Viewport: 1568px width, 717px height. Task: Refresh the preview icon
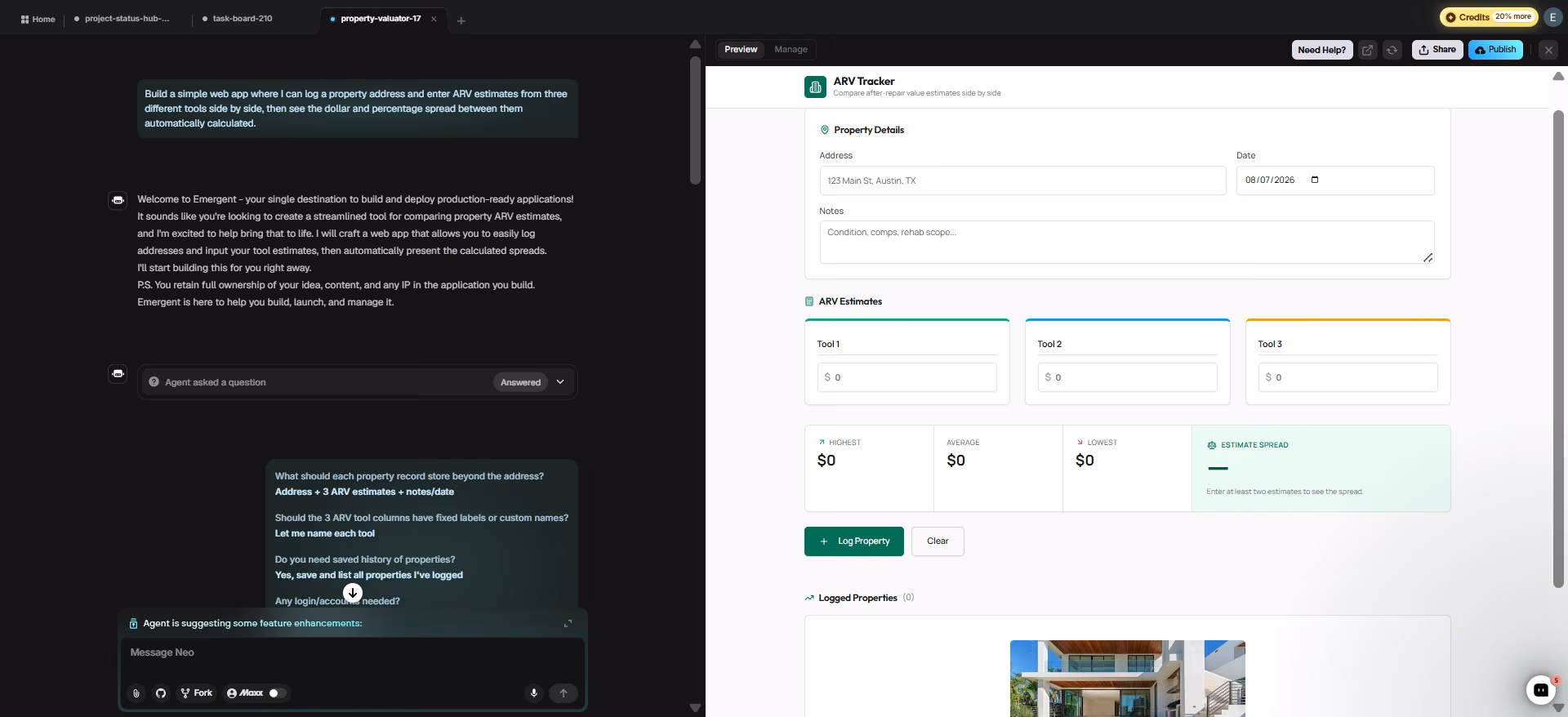1392,50
